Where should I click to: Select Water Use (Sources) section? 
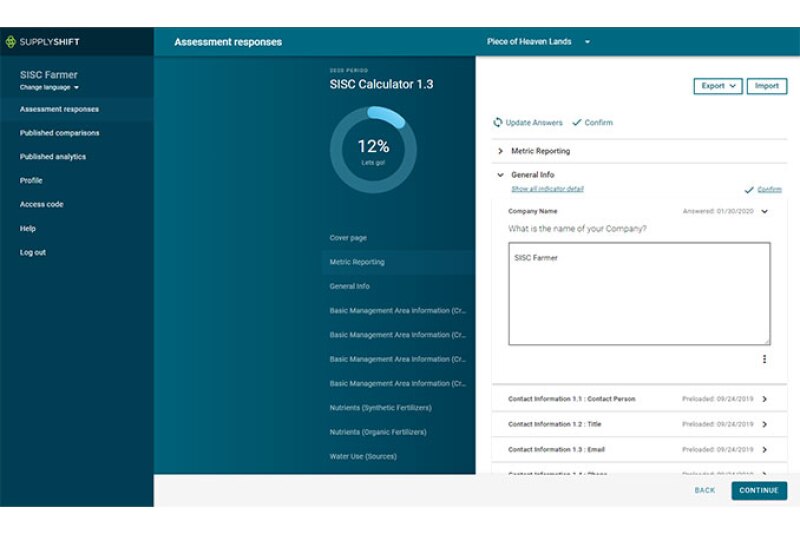click(363, 456)
